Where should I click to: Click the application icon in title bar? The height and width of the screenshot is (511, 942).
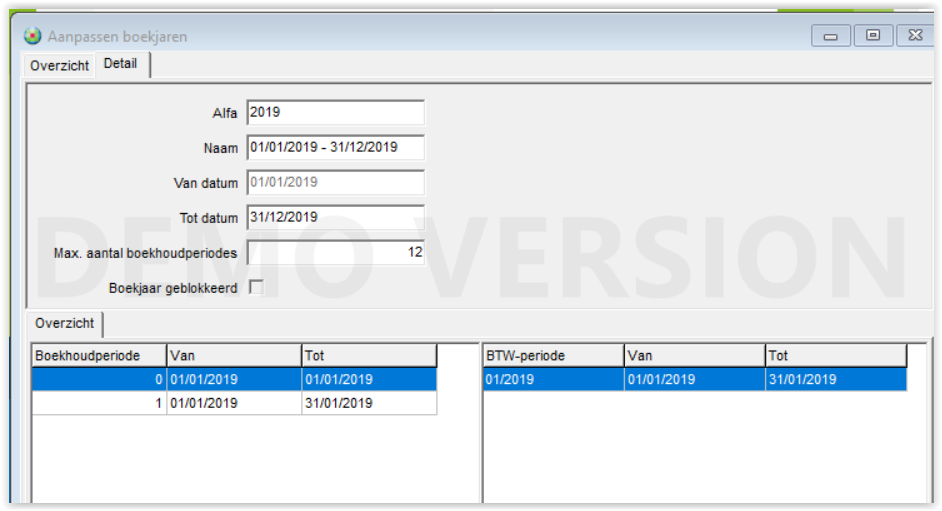(33, 36)
